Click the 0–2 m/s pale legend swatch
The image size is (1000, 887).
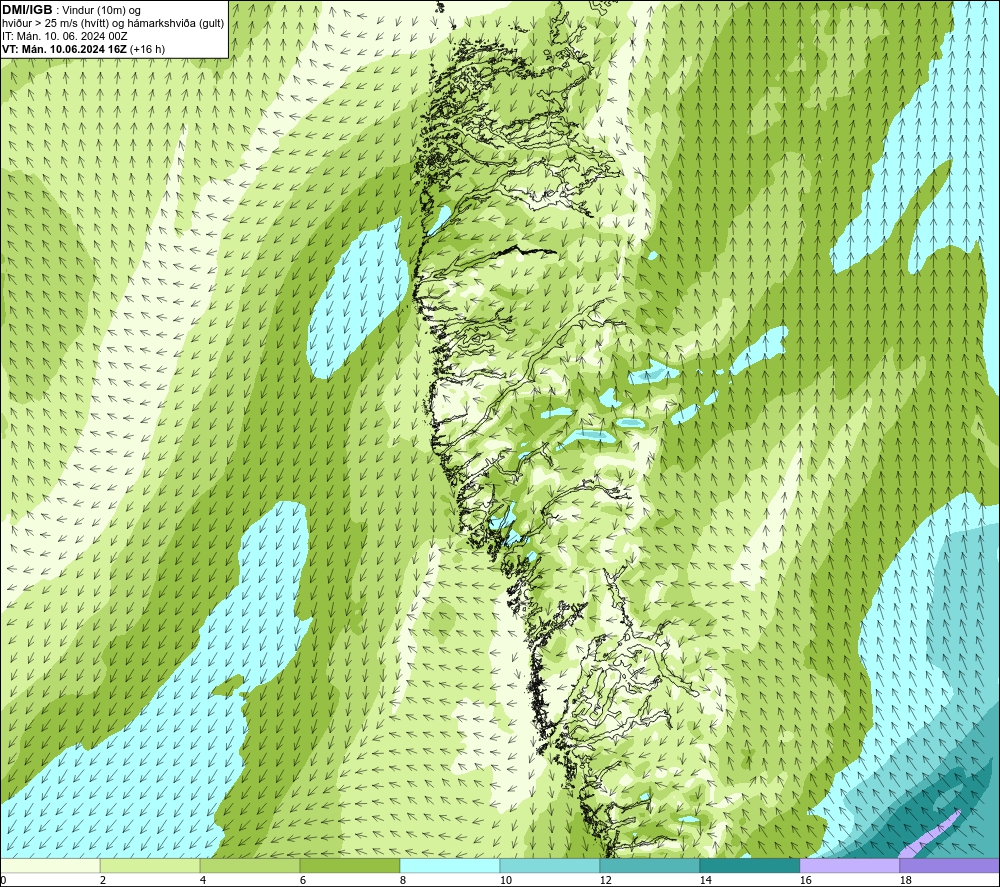coord(50,865)
